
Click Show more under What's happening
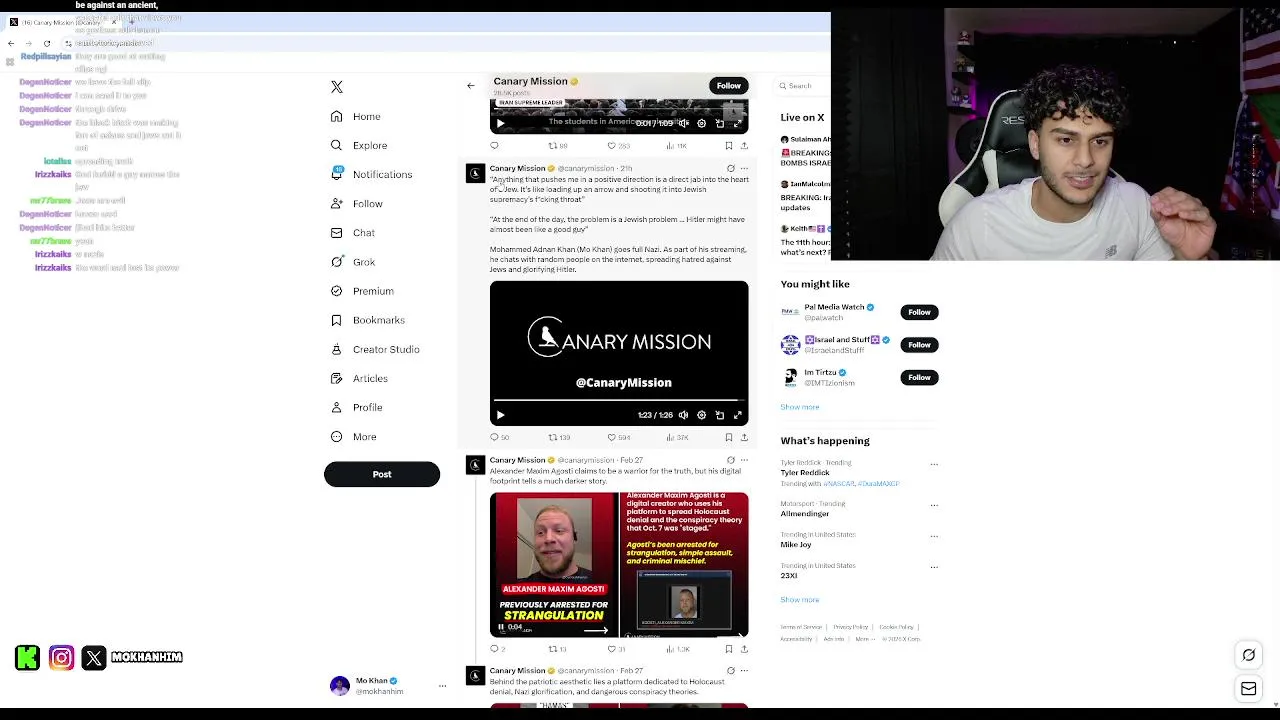click(800, 600)
